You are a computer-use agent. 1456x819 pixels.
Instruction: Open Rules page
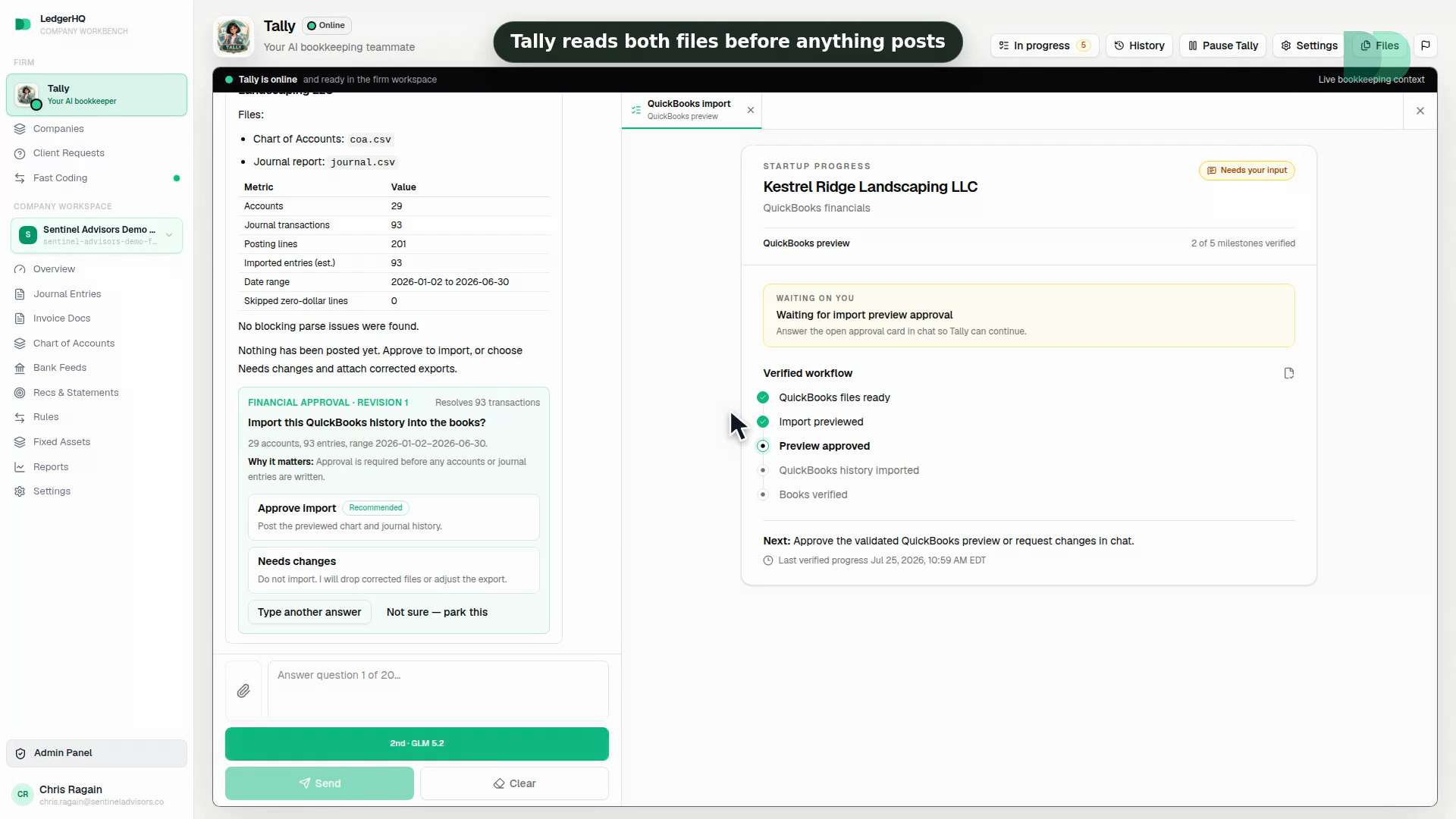coord(45,417)
